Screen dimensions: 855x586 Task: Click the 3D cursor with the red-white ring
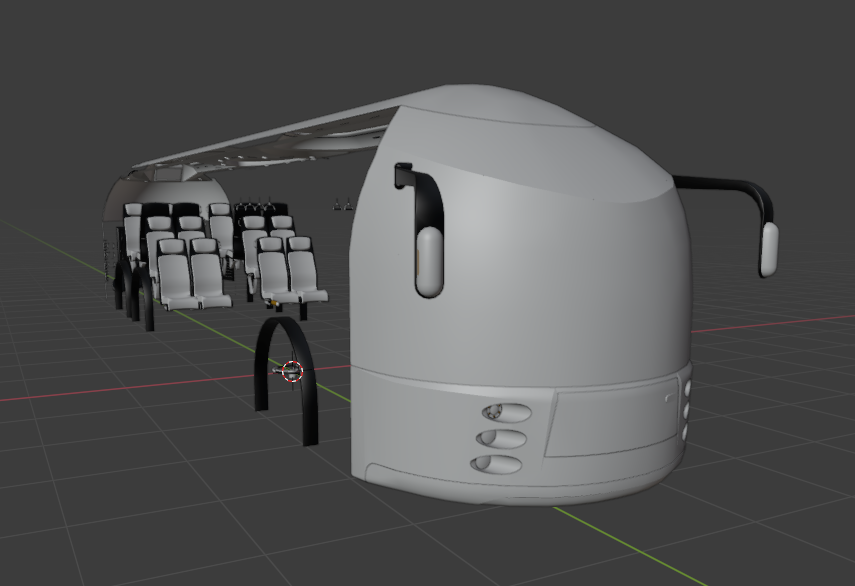pos(293,371)
